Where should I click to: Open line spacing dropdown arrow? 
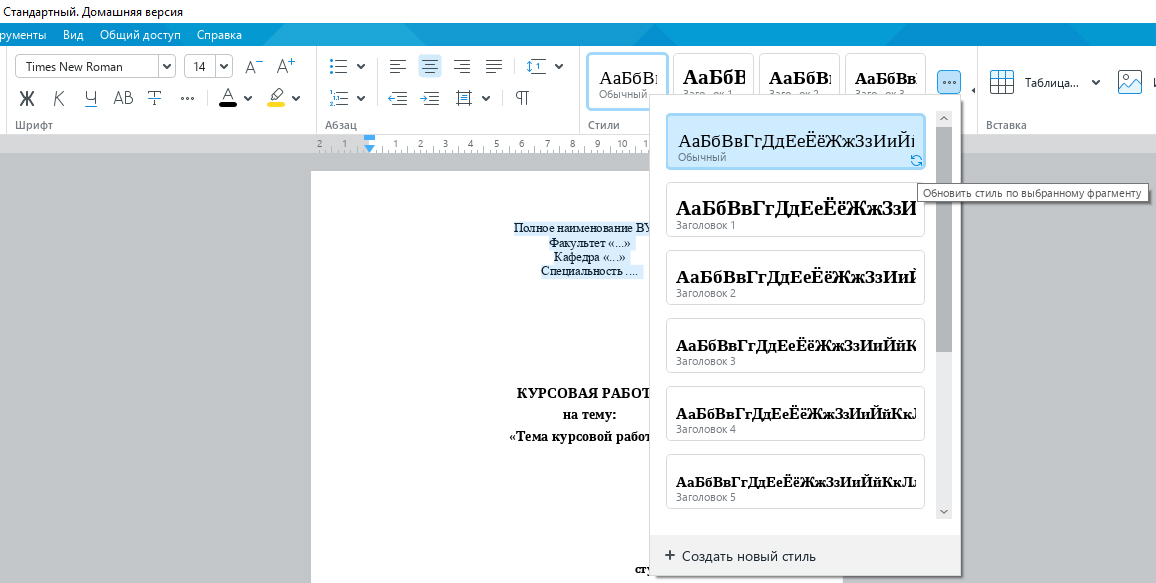(559, 66)
